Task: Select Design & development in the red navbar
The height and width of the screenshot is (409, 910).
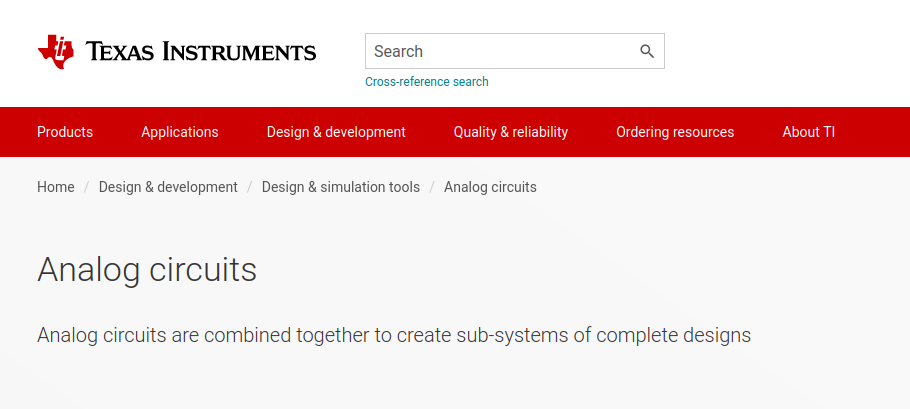Action: coord(336,132)
